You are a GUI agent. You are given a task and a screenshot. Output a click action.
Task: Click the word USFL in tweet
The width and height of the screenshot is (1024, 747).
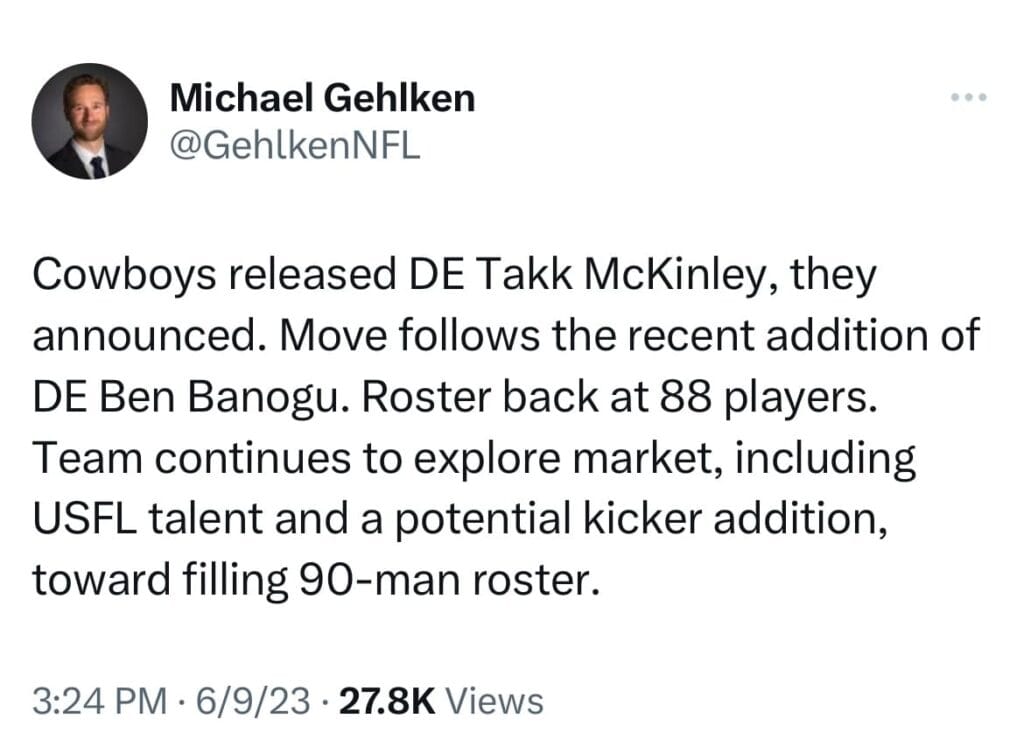(85, 518)
